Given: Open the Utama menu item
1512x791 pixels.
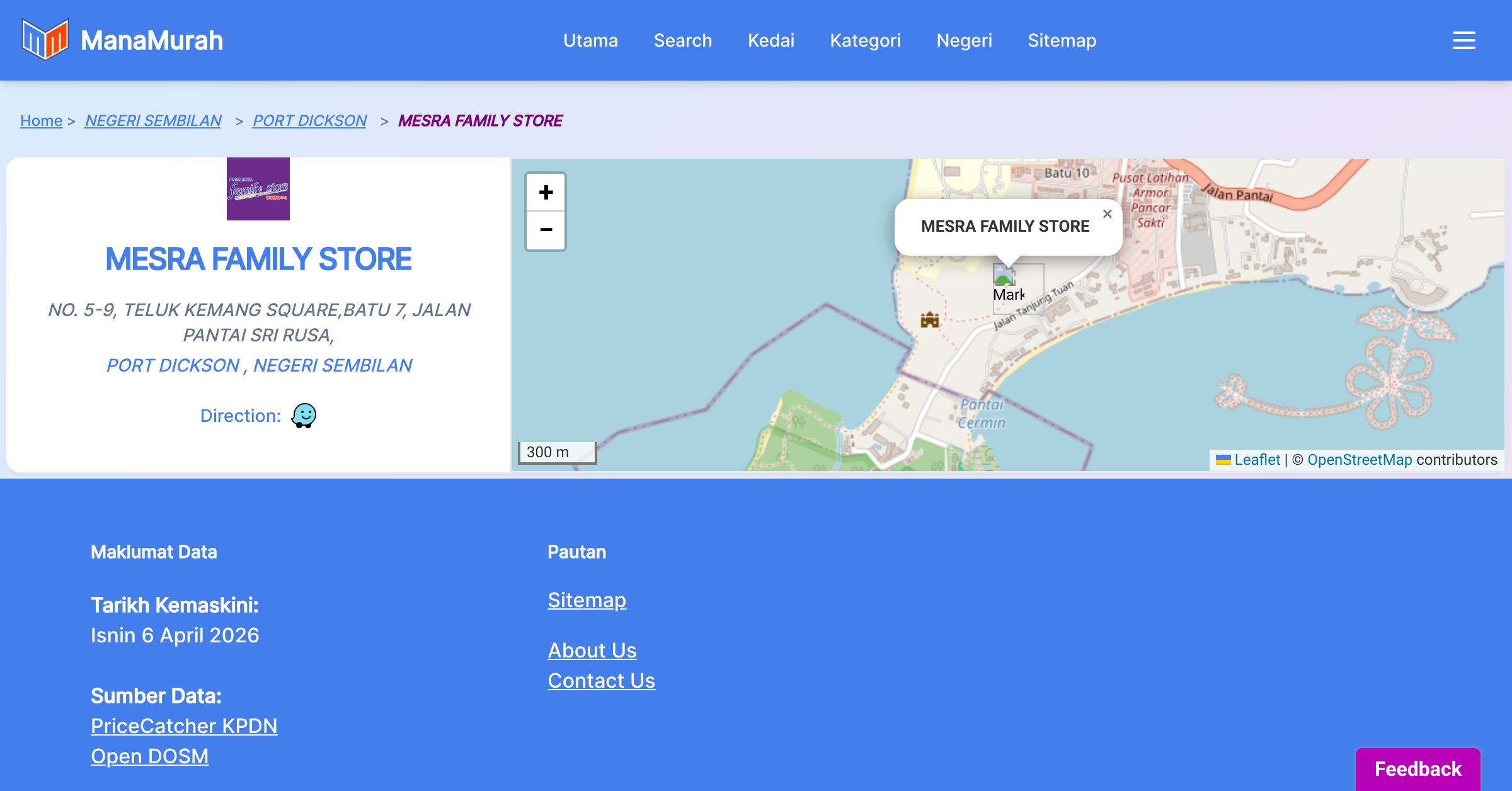Looking at the screenshot, I should click(x=590, y=40).
